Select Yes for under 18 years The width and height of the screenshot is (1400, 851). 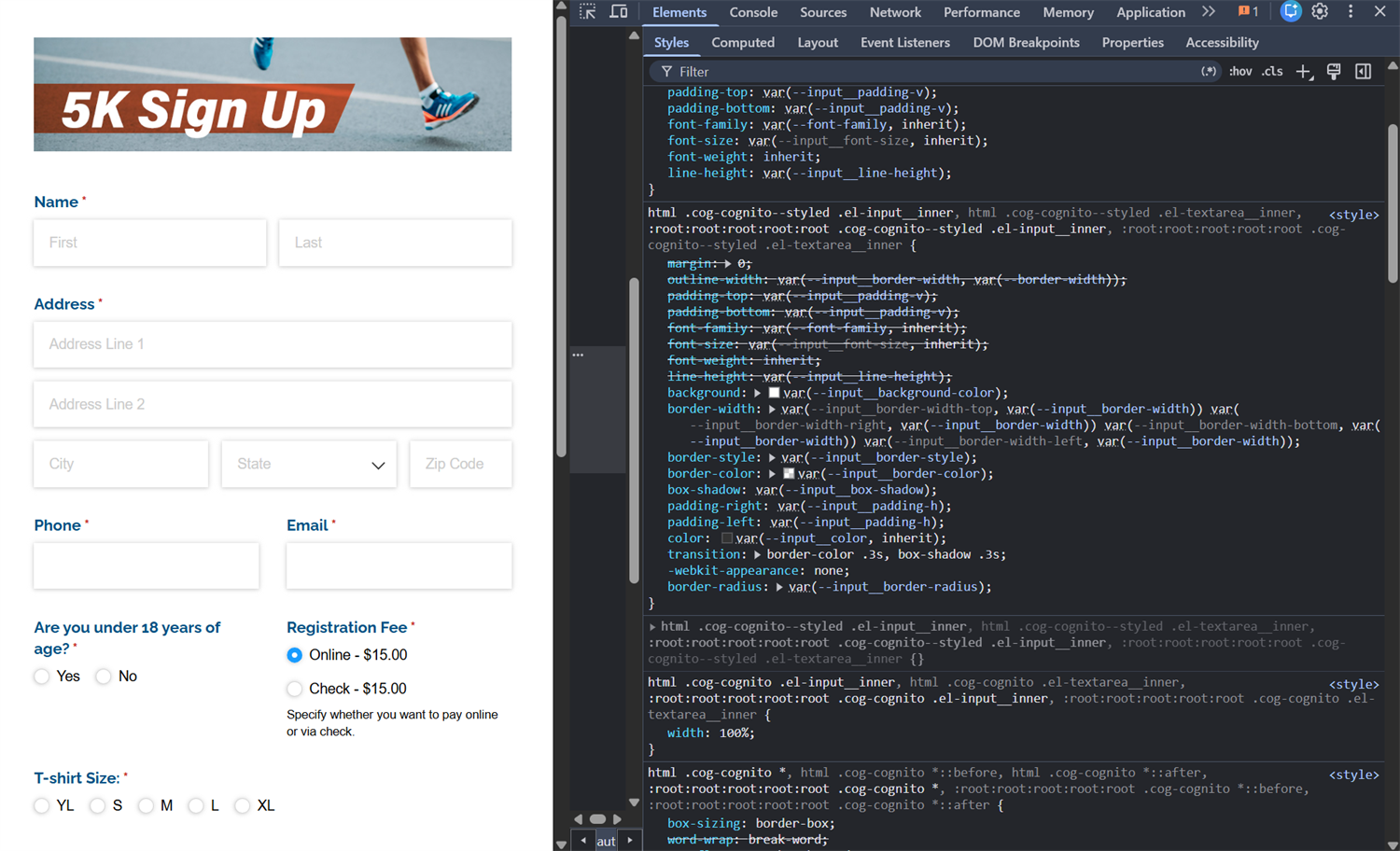point(42,676)
